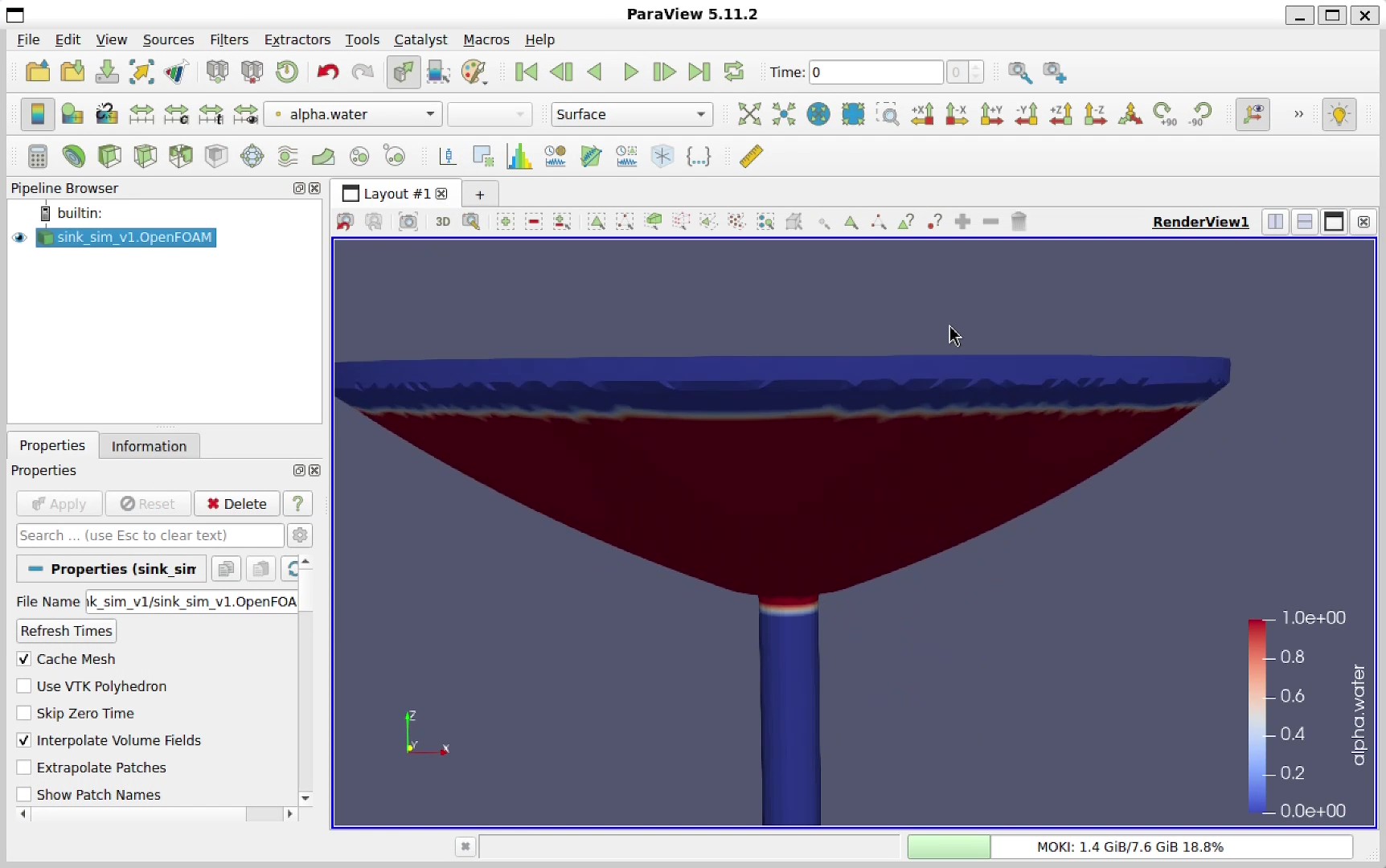
Task: Click the Reset Camera icon
Action: (x=748, y=115)
